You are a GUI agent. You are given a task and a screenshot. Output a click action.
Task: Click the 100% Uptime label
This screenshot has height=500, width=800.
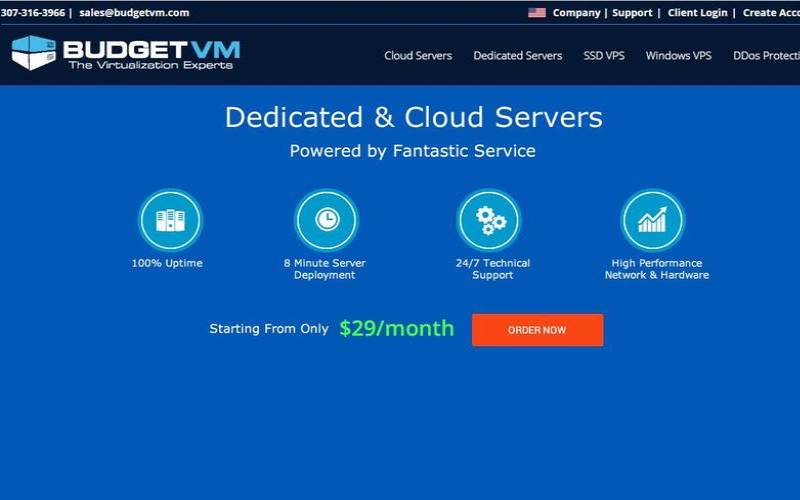[167, 263]
